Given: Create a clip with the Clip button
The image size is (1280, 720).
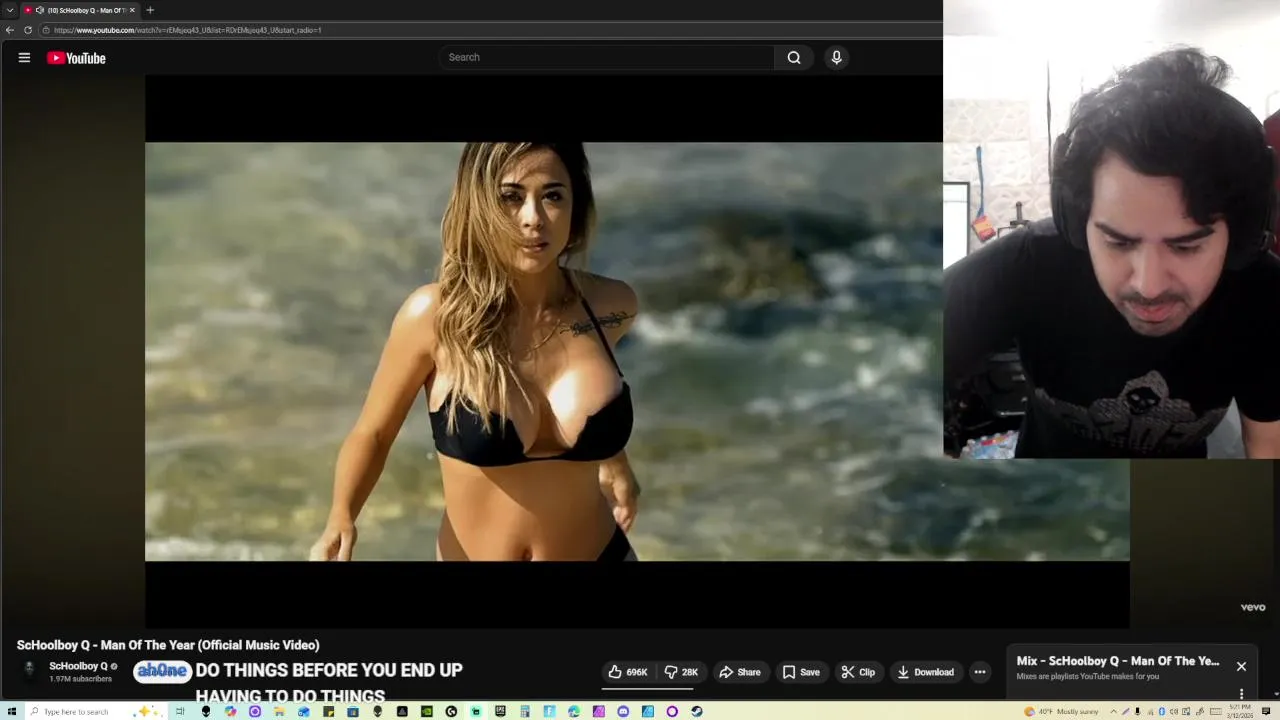Looking at the screenshot, I should 858,672.
